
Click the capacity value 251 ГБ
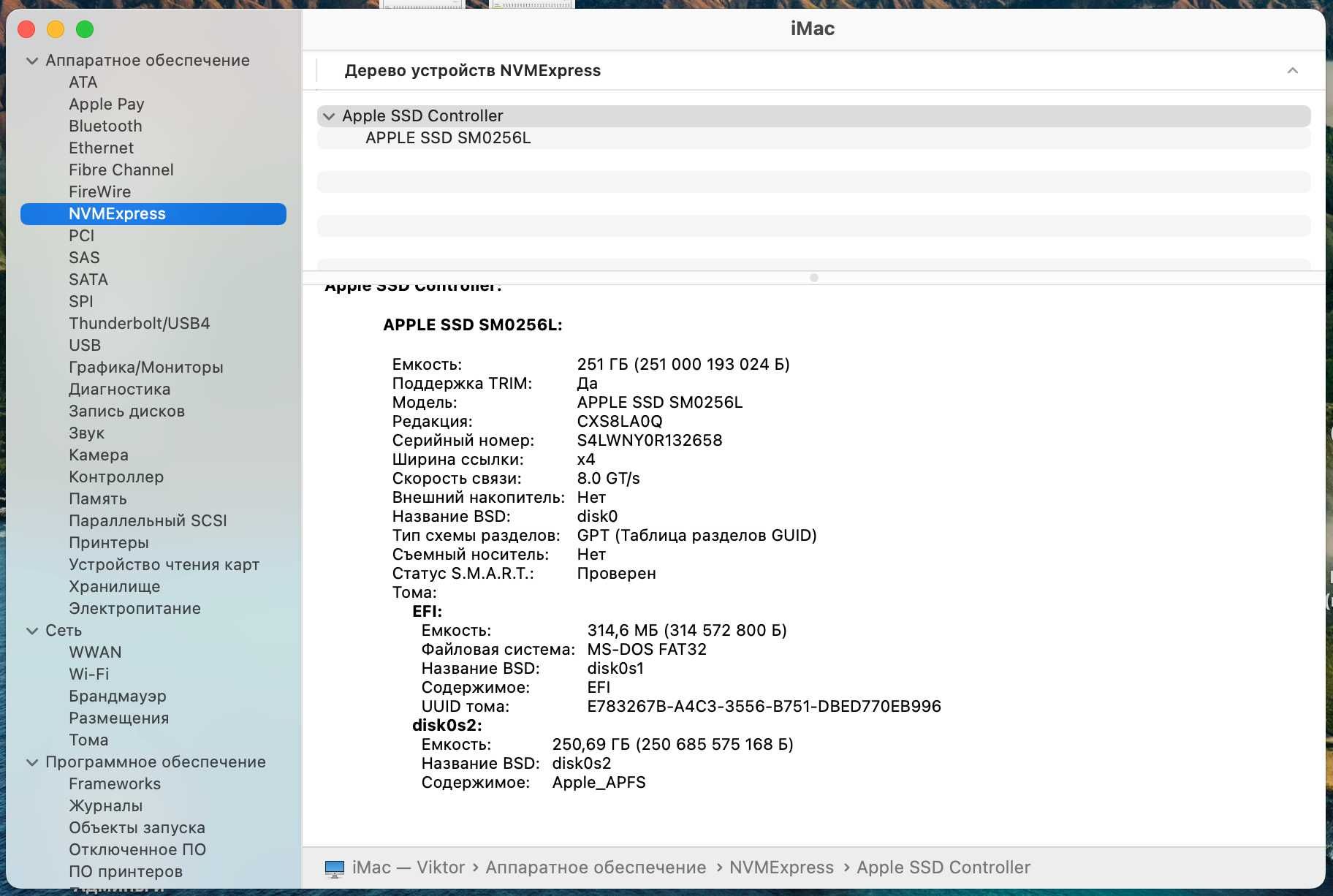(x=683, y=365)
